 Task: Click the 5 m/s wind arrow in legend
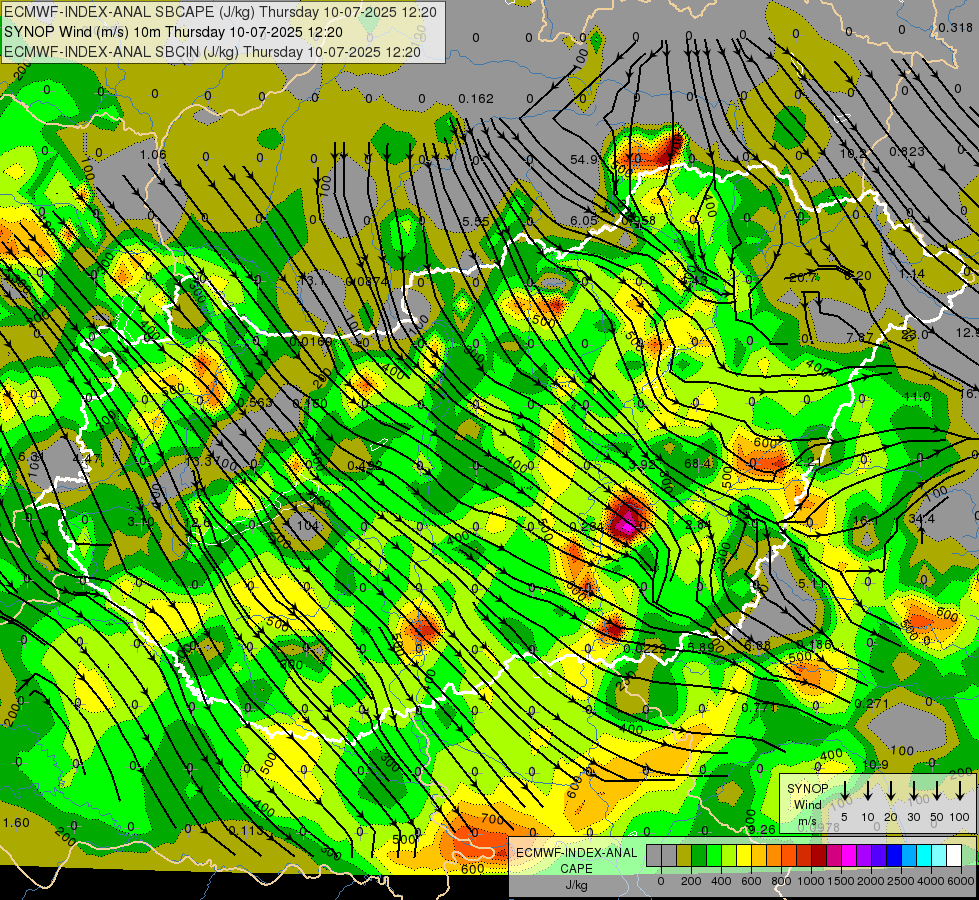click(x=845, y=790)
